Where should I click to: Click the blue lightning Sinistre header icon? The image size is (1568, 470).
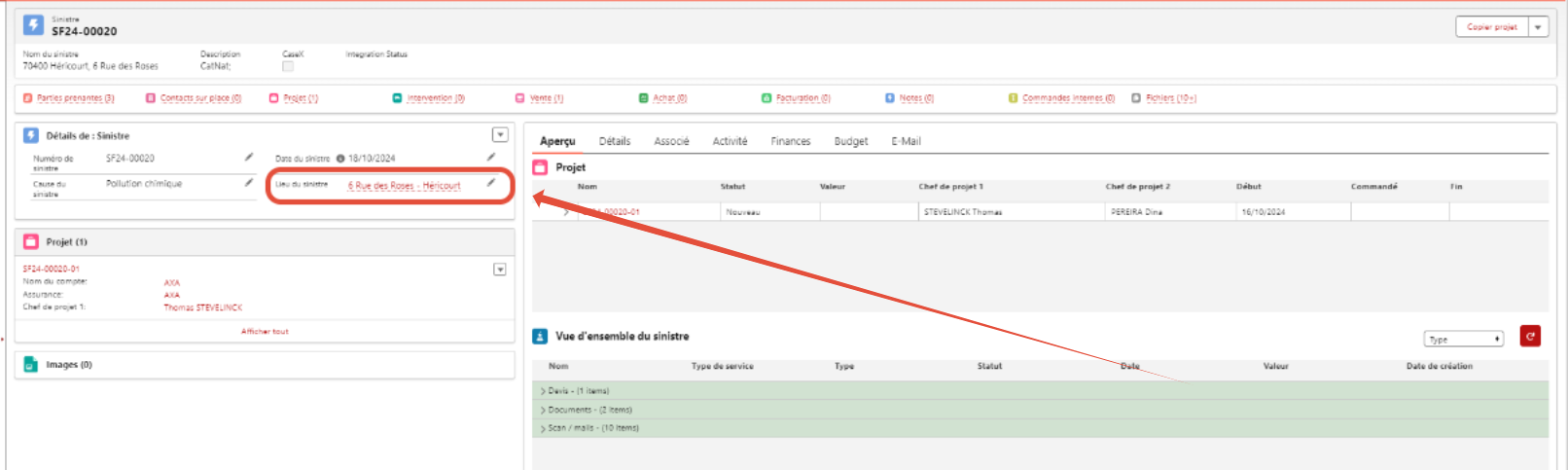(33, 24)
